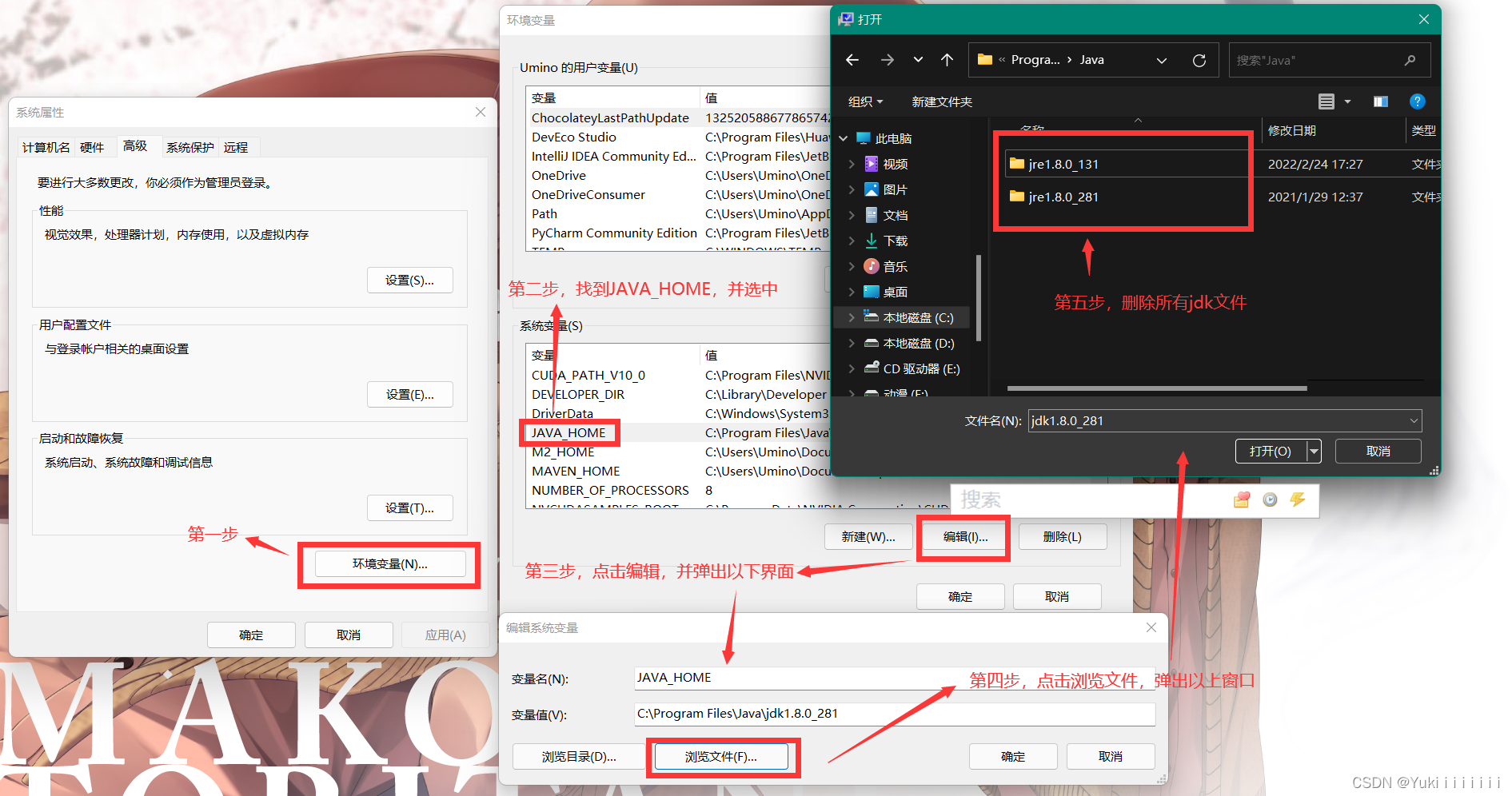This screenshot has width=1512, height=796.
Task: Click Delete (删除(L)) system variable button
Action: coord(1063,536)
